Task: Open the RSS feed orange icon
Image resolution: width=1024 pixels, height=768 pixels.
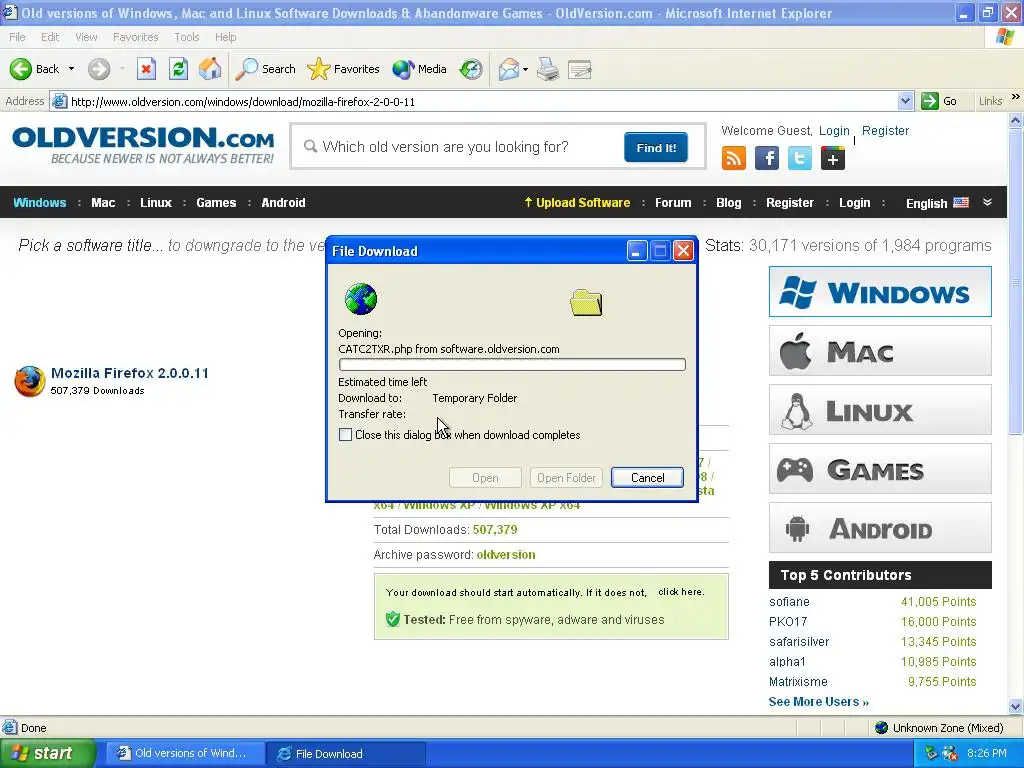Action: [733, 158]
